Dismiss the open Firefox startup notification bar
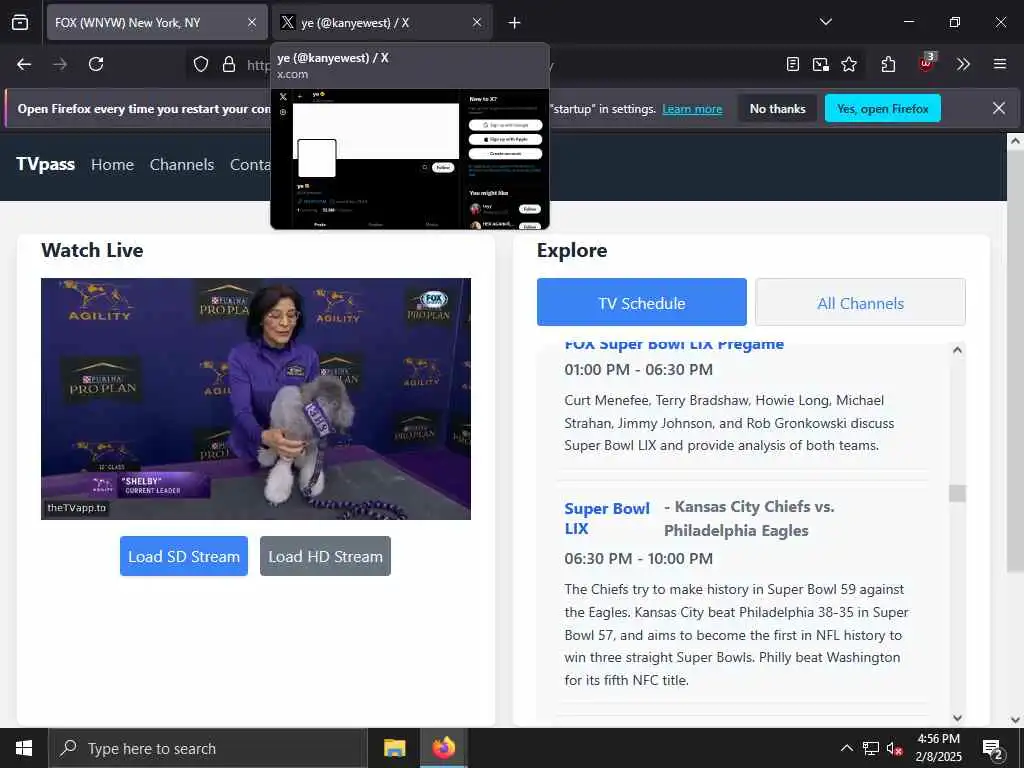 tap(999, 108)
